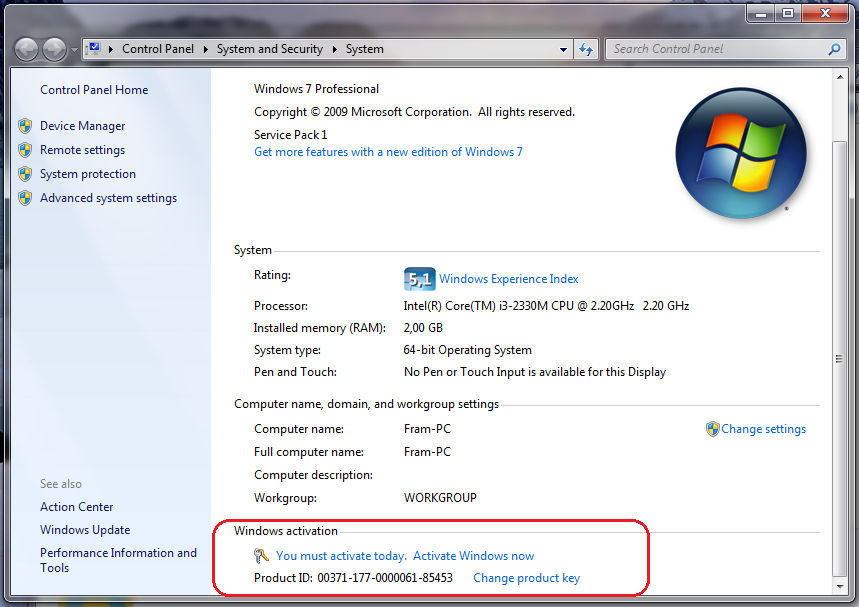Expand arrow after System and Security breadcrumb
The image size is (859, 607).
334,49
